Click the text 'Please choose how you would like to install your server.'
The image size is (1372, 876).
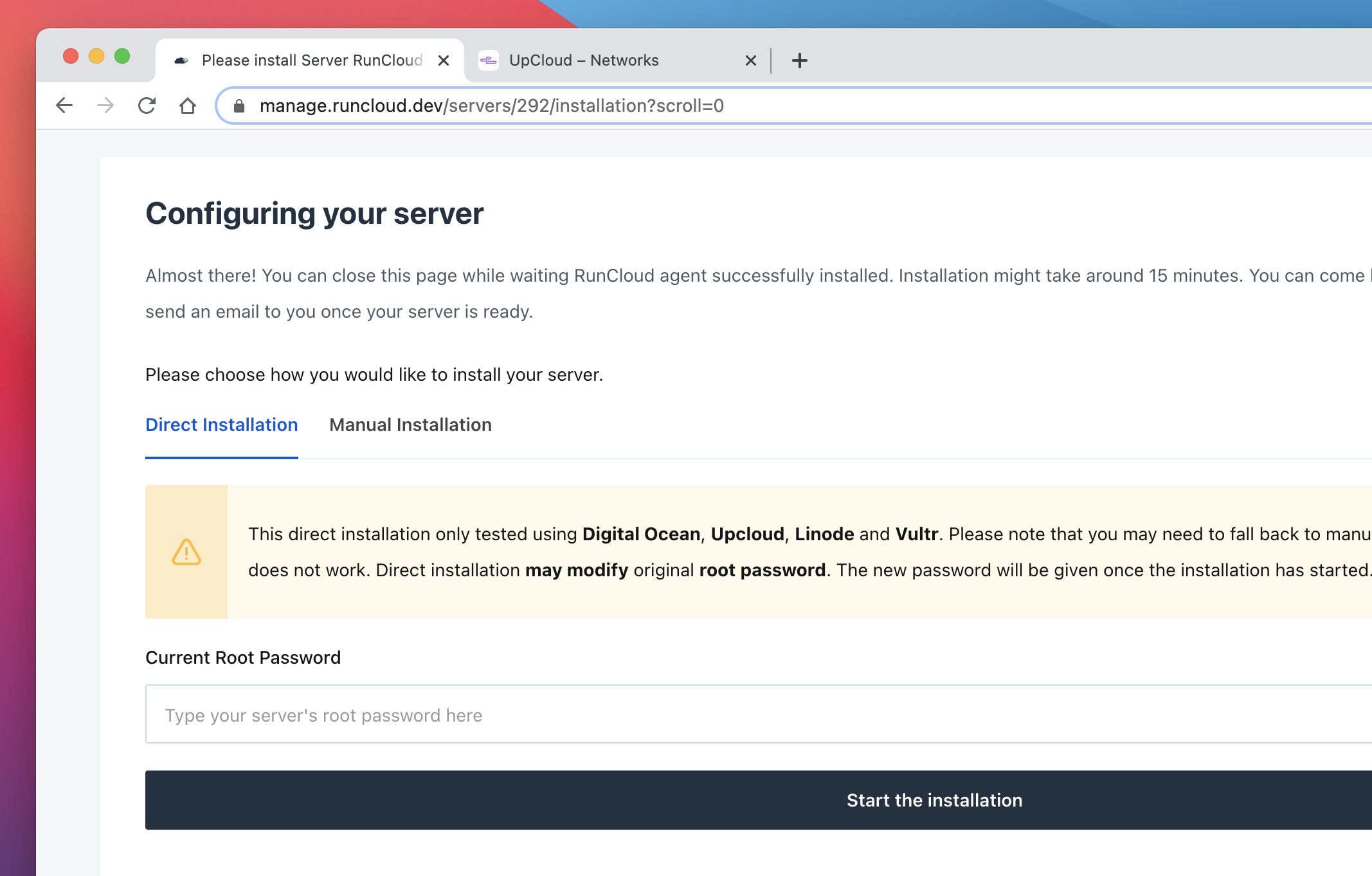[x=374, y=374]
